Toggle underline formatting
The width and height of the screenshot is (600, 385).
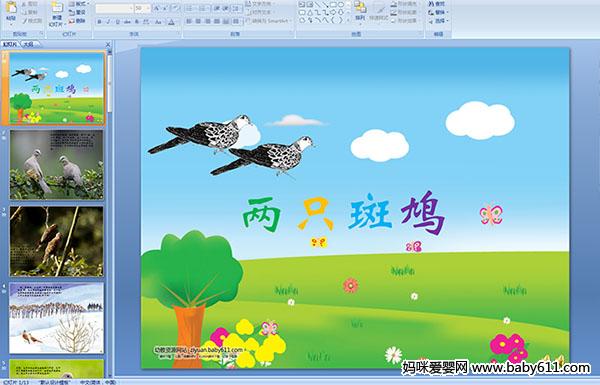point(117,22)
